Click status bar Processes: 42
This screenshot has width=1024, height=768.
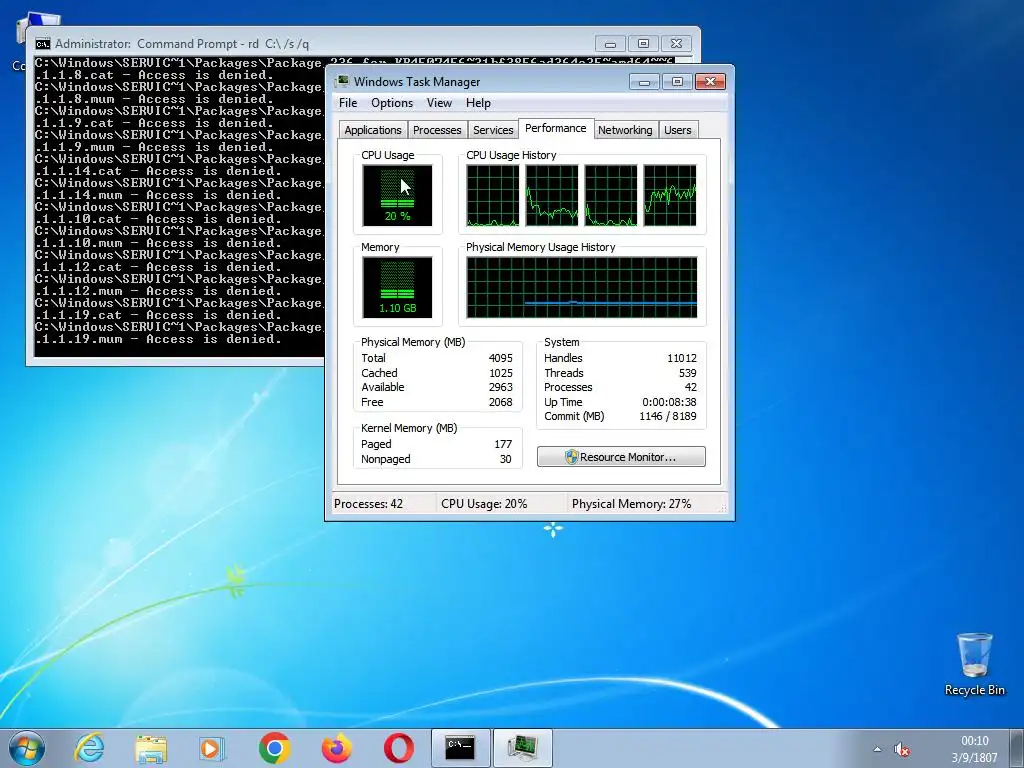368,504
